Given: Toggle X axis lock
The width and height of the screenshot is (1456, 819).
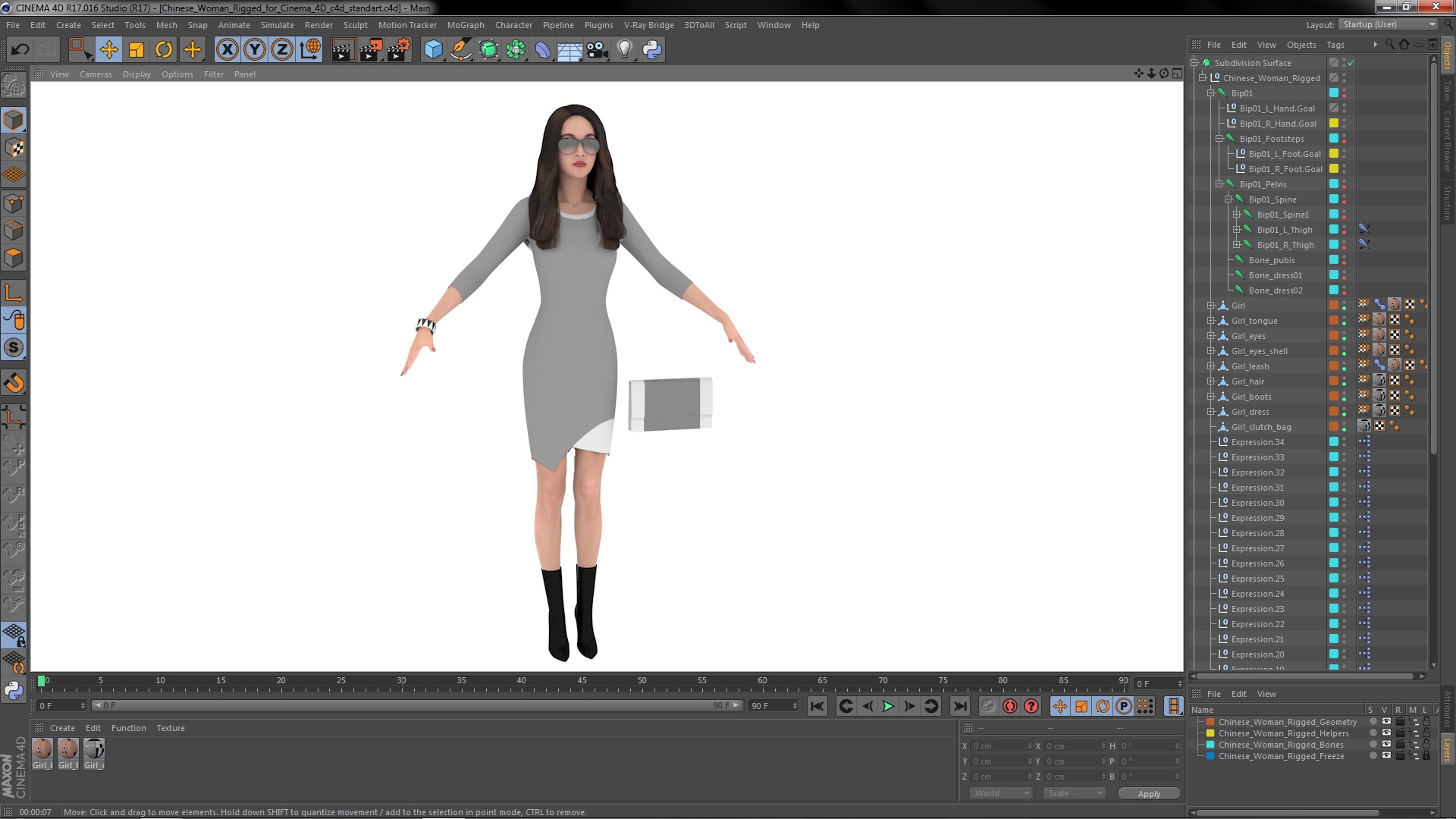Looking at the screenshot, I should [x=227, y=50].
